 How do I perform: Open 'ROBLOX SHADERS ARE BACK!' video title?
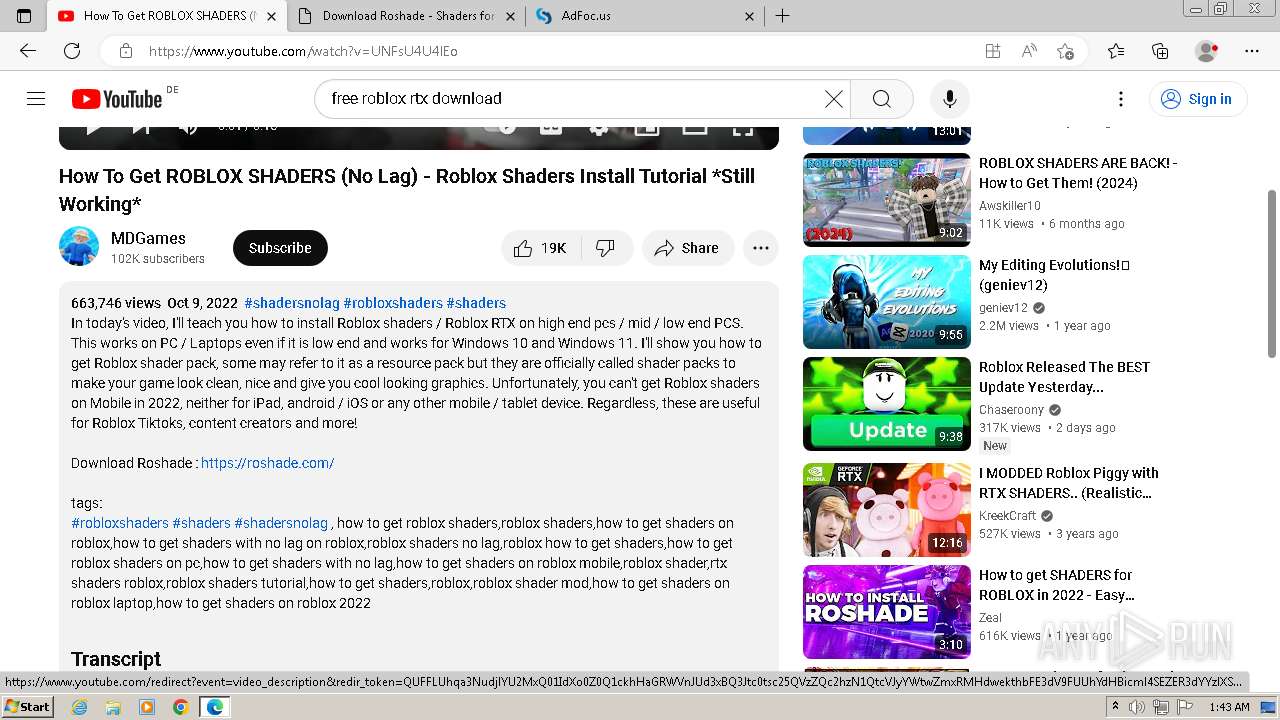coord(1078,173)
